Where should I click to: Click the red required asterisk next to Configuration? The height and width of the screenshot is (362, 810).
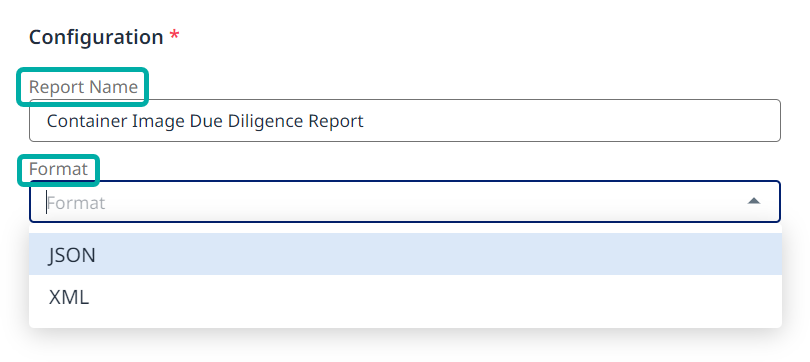(175, 36)
